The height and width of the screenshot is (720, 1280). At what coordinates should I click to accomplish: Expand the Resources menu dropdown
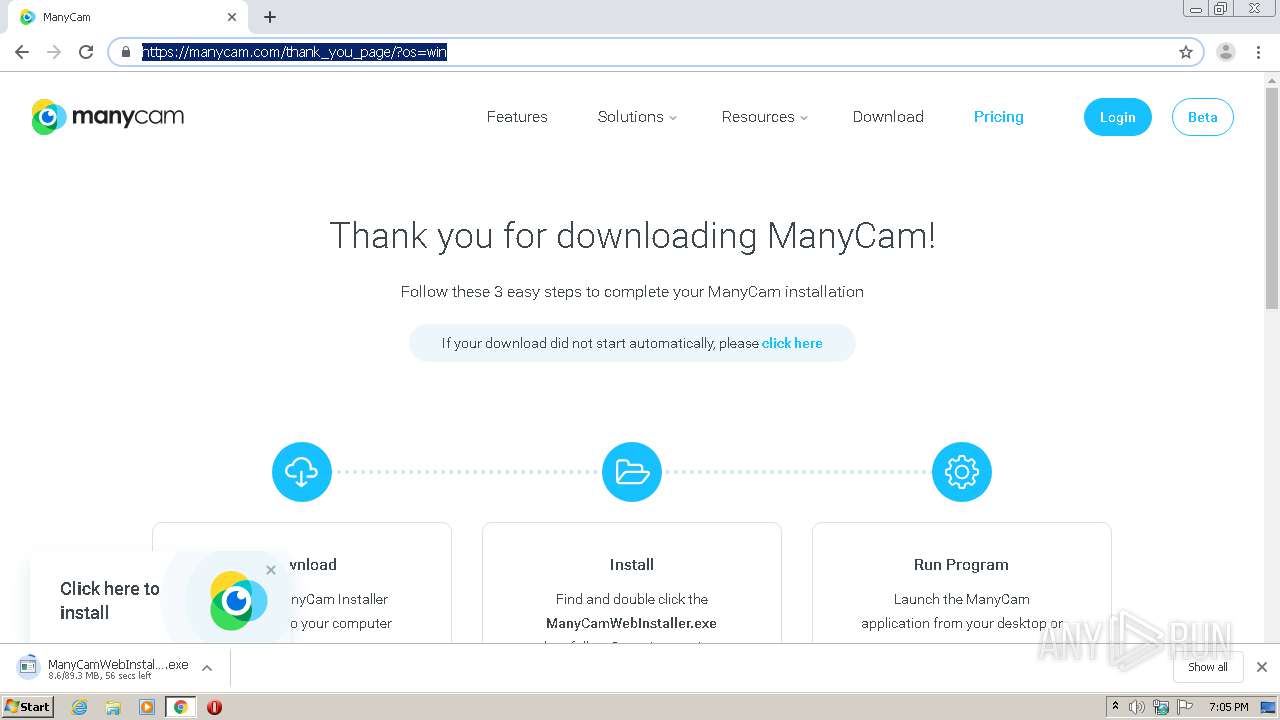pos(764,117)
